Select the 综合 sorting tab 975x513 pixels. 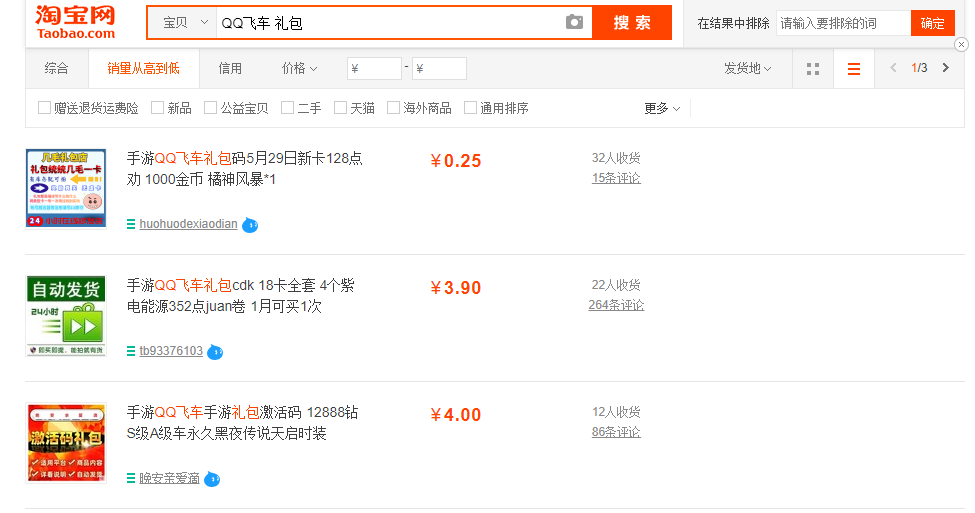(57, 68)
